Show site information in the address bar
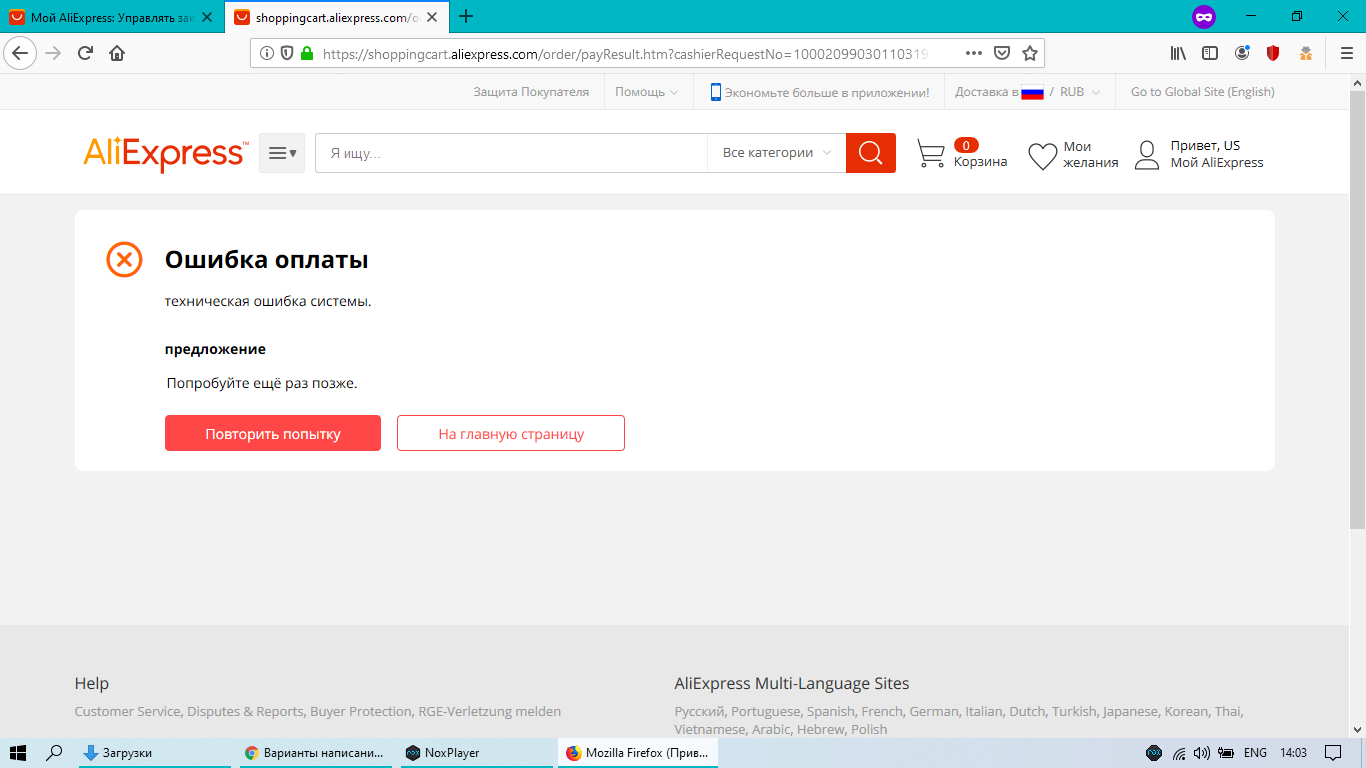The image size is (1366, 768). 267,54
